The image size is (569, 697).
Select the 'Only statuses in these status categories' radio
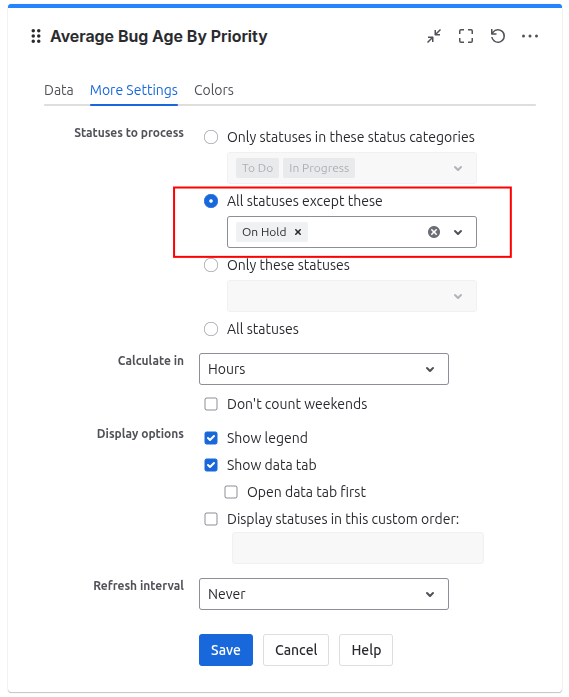211,137
